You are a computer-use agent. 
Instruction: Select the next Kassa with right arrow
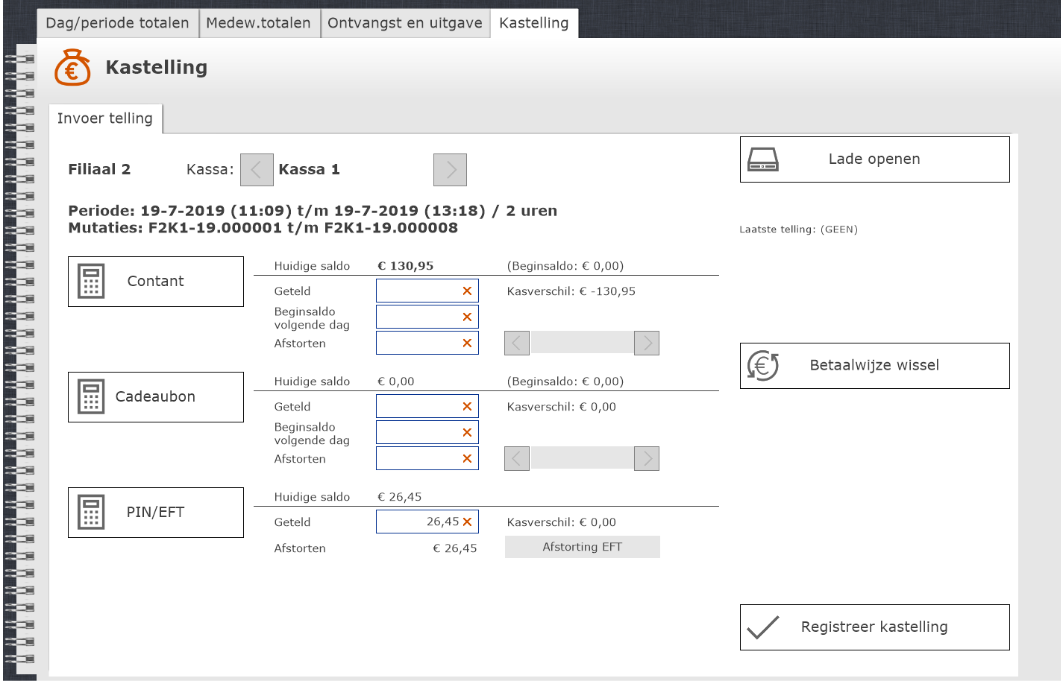pos(450,170)
